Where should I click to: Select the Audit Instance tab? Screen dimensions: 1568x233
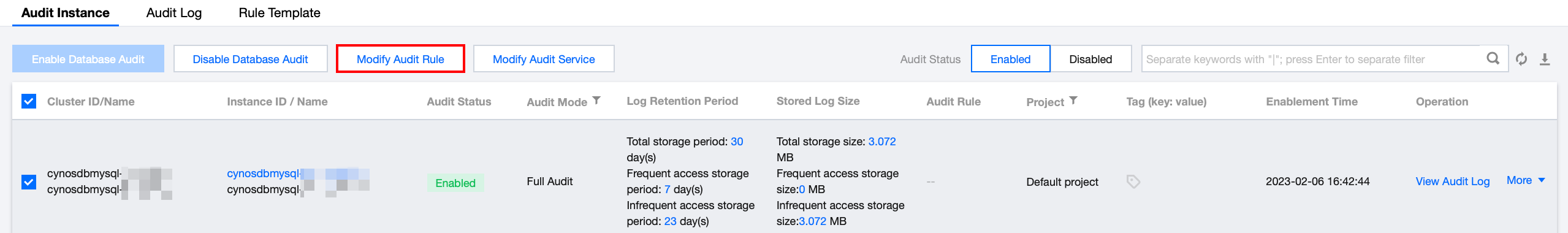(x=66, y=13)
